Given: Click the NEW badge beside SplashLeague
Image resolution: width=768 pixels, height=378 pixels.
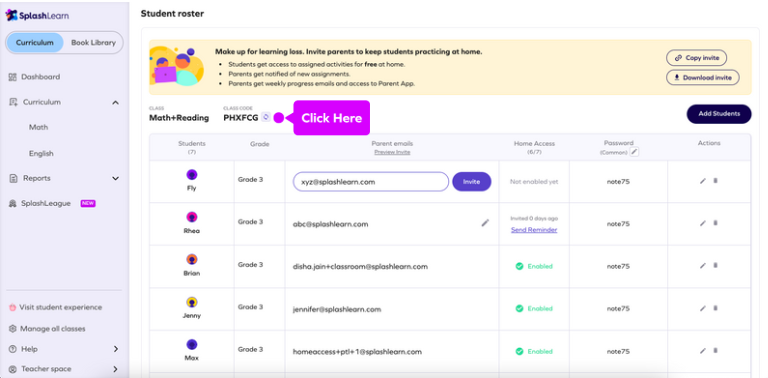Looking at the screenshot, I should pyautogui.click(x=88, y=204).
